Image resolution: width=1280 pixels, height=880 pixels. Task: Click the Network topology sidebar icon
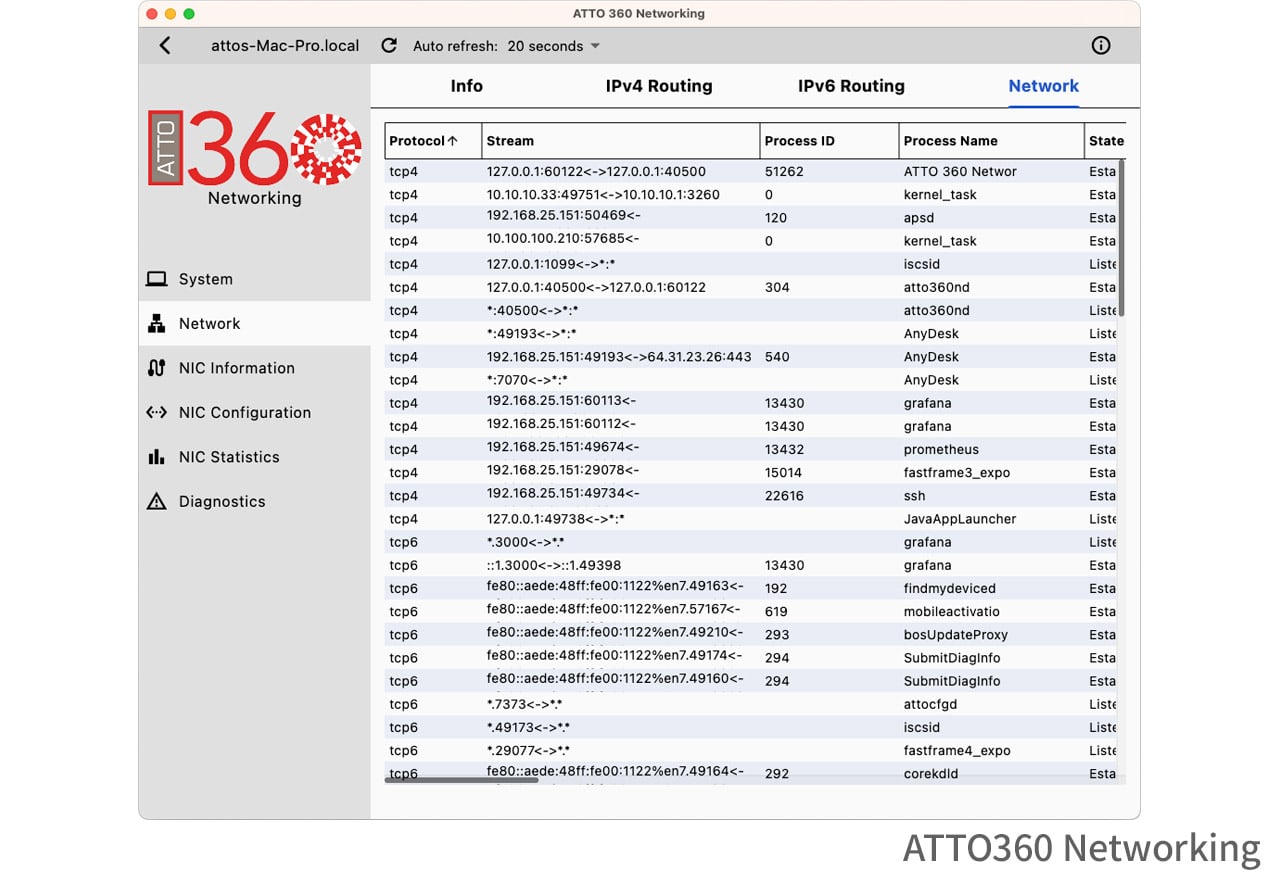[x=156, y=324]
